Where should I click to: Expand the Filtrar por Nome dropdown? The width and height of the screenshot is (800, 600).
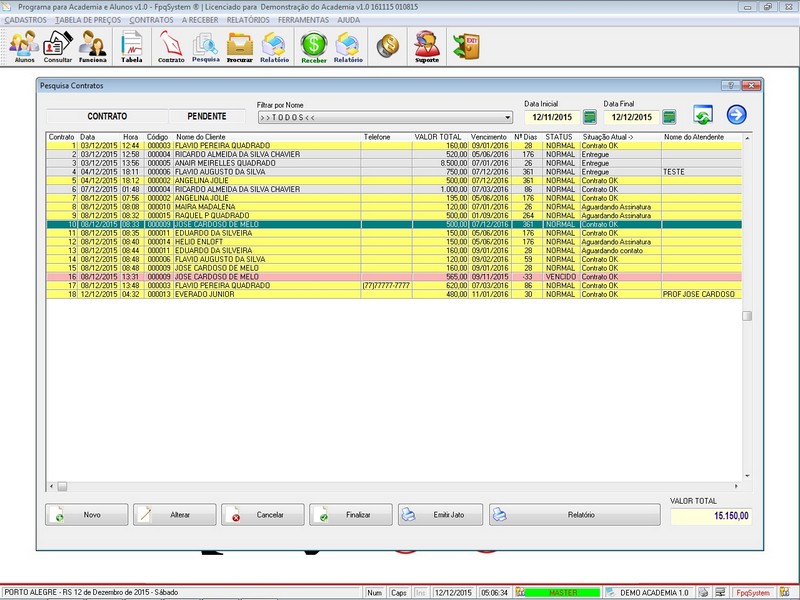coord(507,117)
